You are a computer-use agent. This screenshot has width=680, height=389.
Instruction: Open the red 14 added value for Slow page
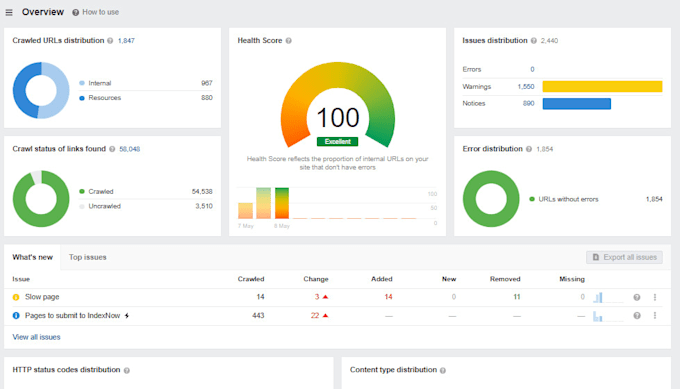click(x=388, y=297)
